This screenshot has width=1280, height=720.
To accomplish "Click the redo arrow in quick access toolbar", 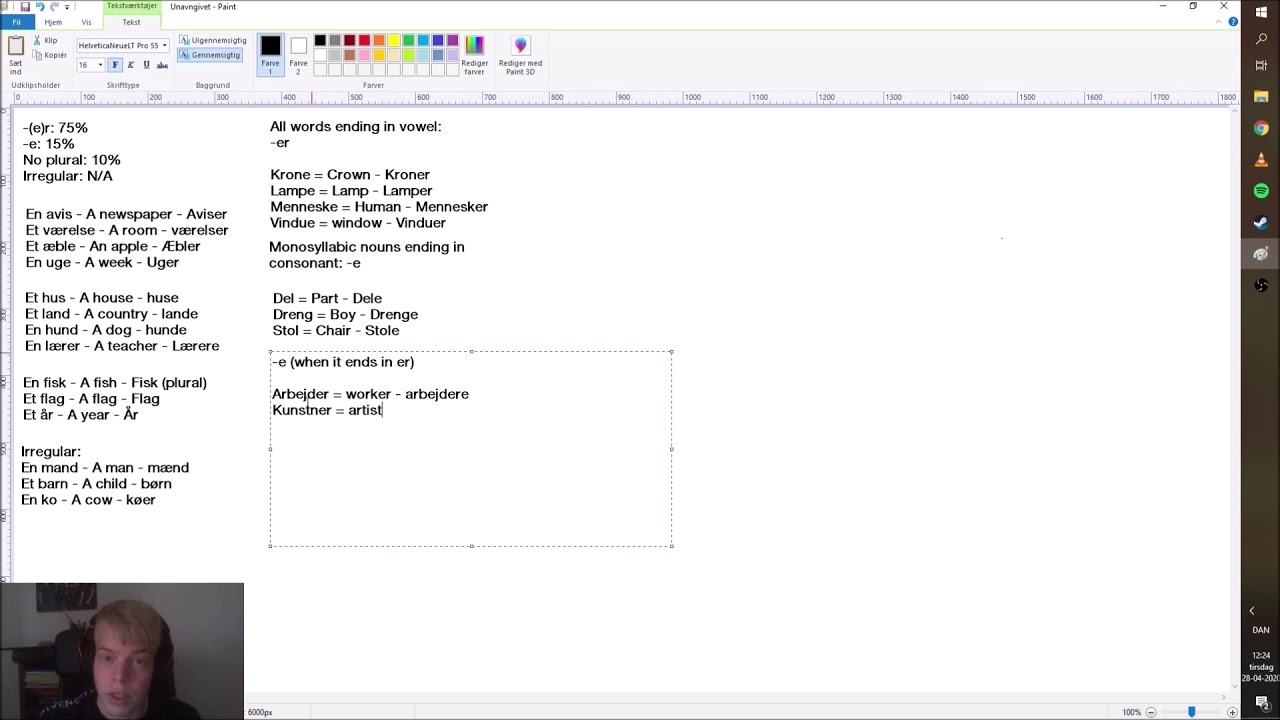I will tap(54, 6).
